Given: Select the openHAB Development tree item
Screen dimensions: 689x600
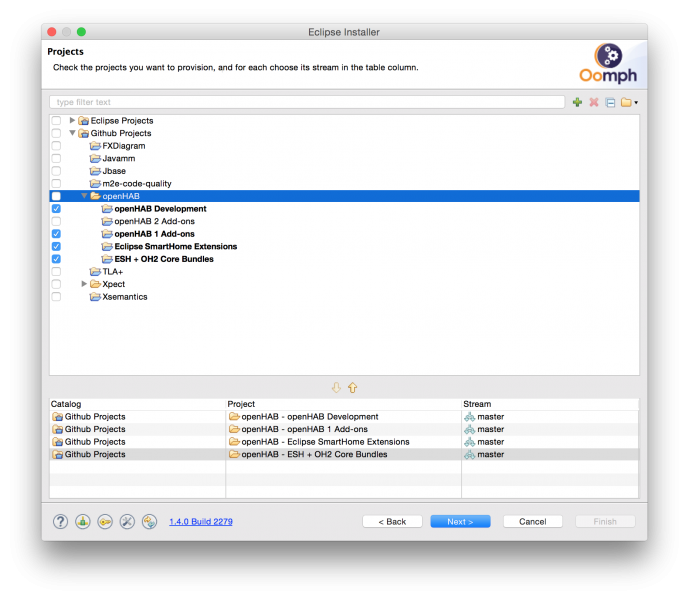Looking at the screenshot, I should coord(160,208).
